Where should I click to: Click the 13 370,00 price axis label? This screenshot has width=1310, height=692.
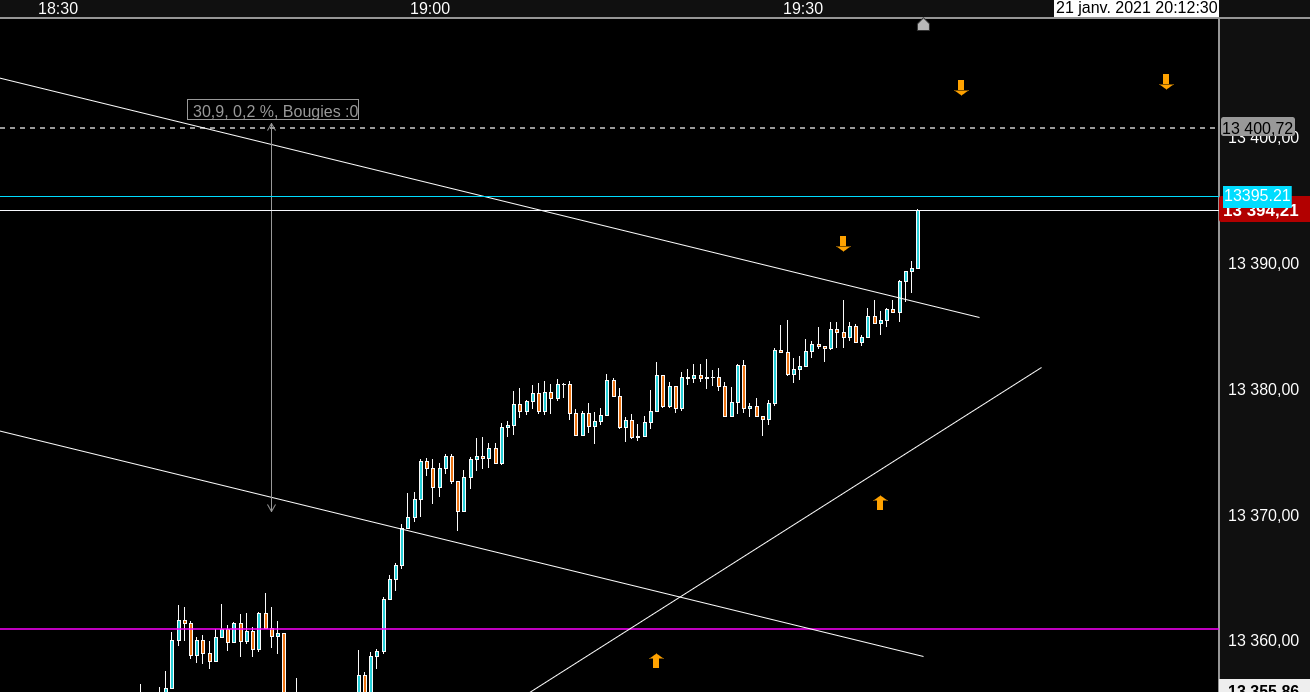point(1263,516)
